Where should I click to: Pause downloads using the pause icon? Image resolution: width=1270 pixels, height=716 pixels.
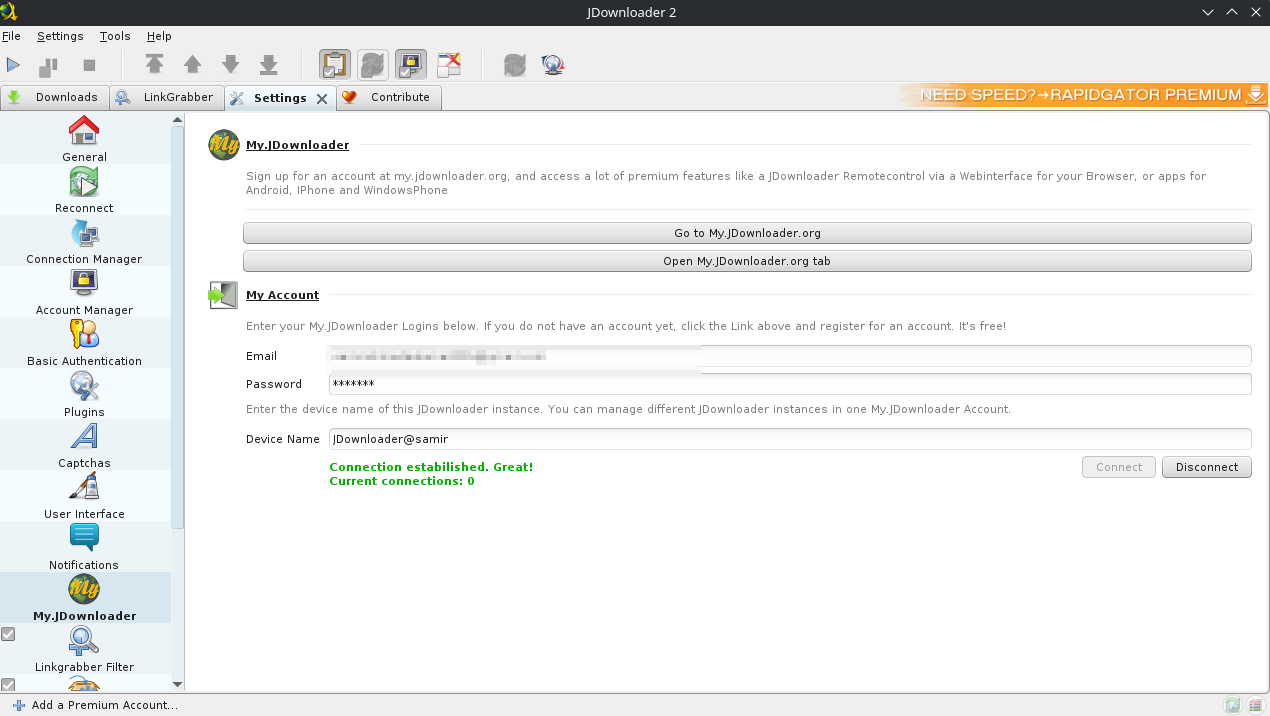coord(48,66)
